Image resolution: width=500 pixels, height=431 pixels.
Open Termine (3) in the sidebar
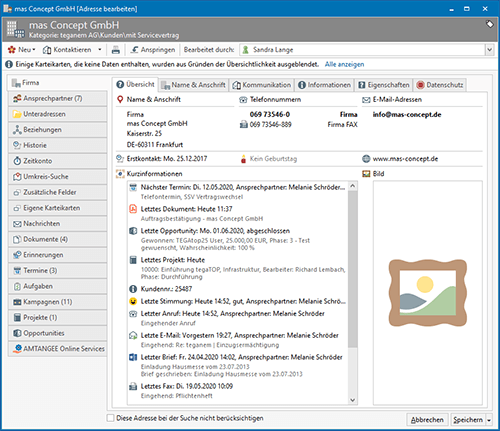pos(57,271)
